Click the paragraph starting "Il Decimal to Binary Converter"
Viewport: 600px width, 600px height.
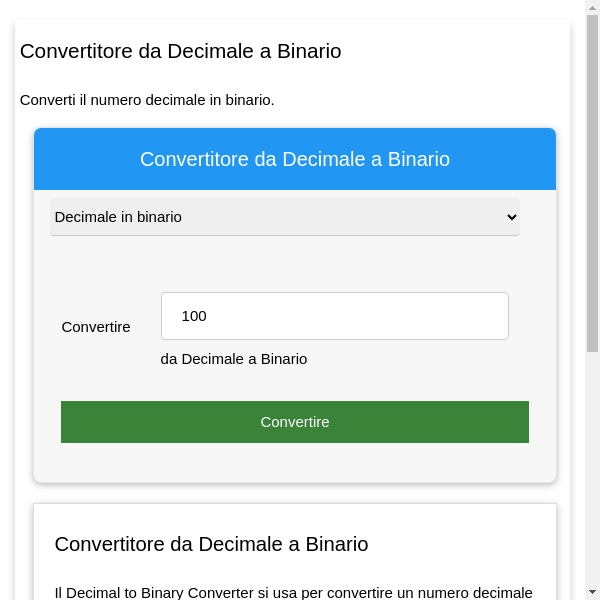point(293,592)
